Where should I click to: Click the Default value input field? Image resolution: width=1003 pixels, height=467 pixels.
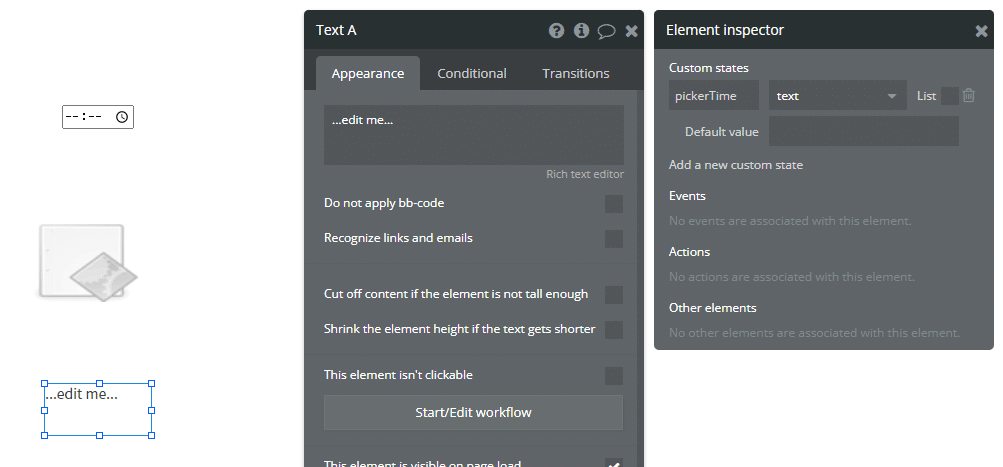(x=864, y=131)
